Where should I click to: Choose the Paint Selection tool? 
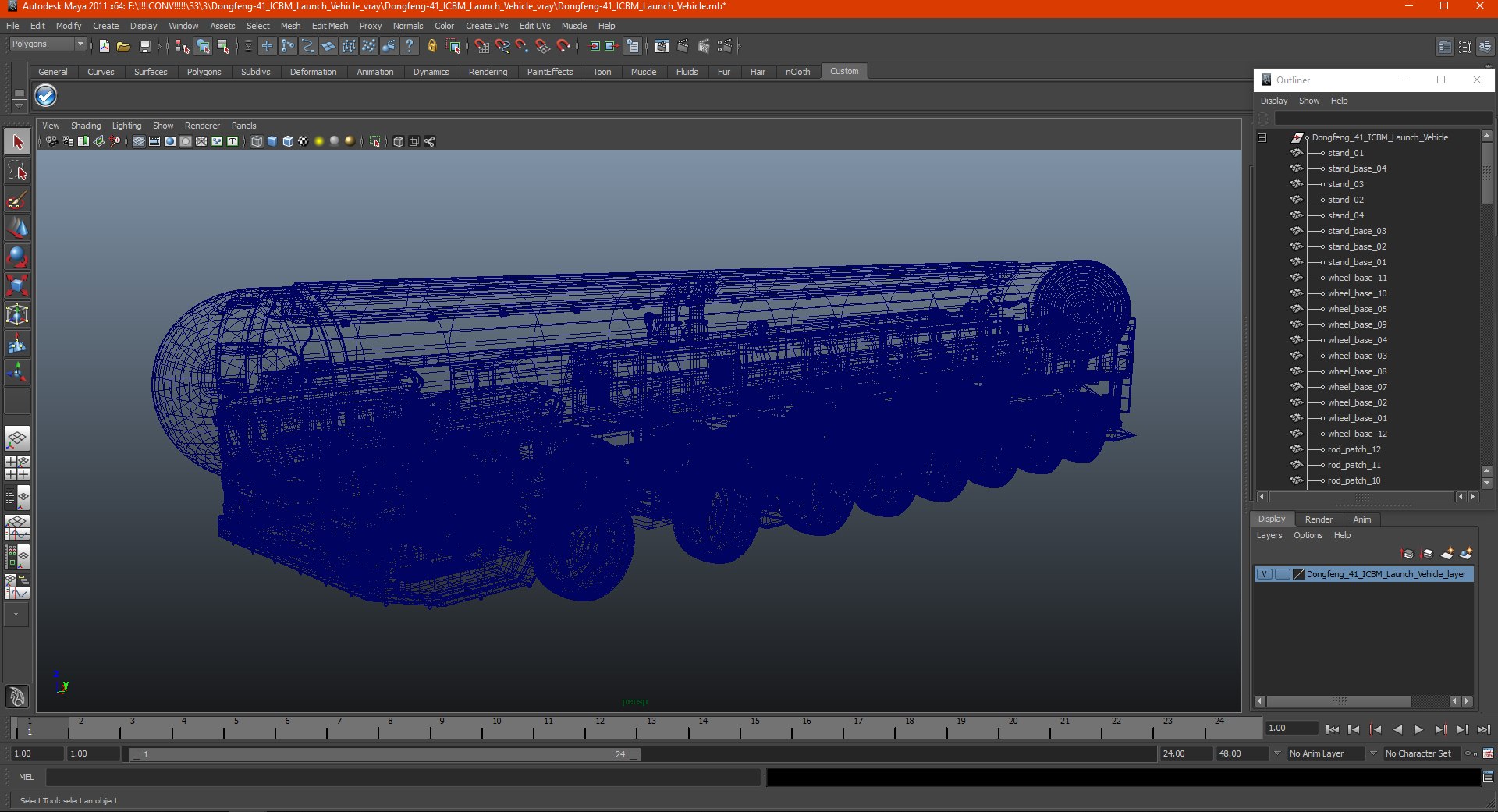[17, 200]
